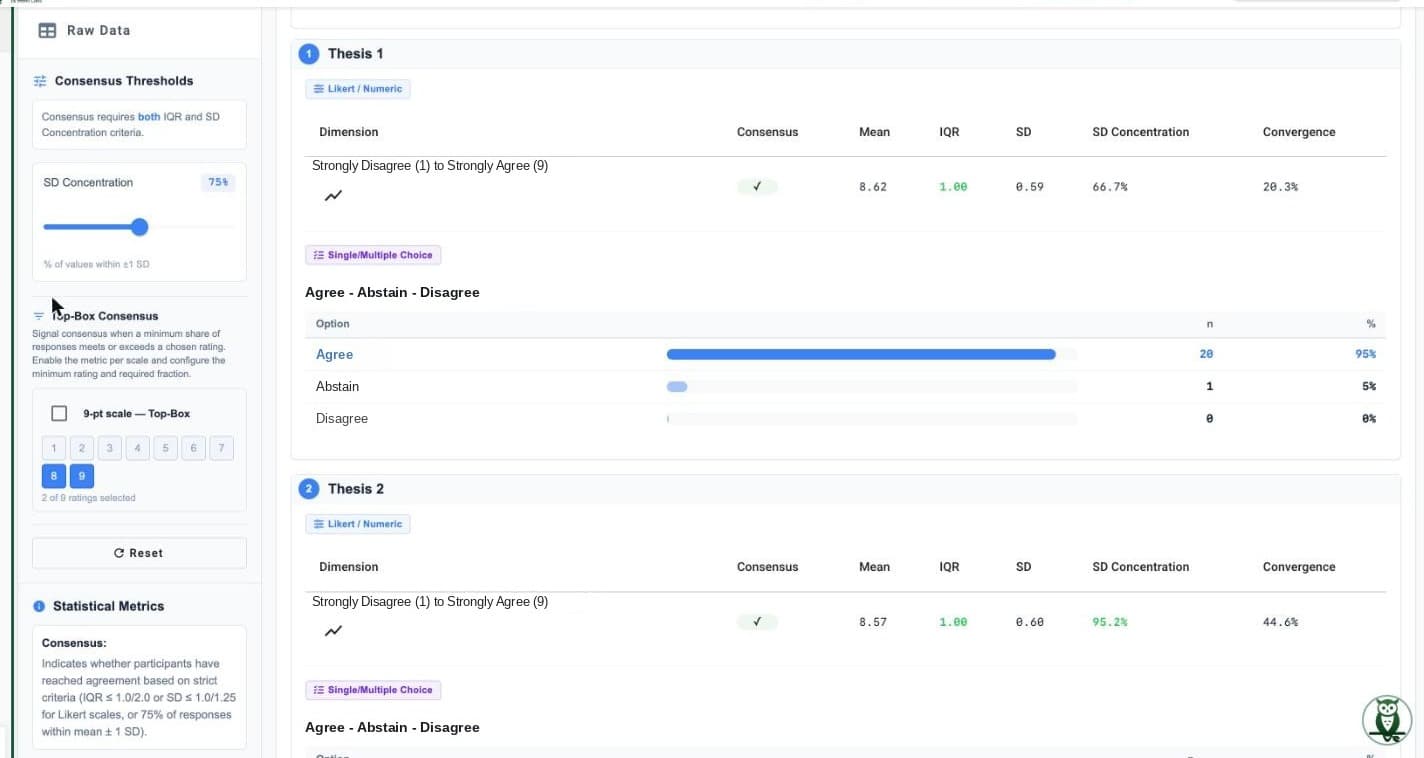This screenshot has width=1424, height=758.
Task: Click the mean value 8.57
Action: (873, 622)
